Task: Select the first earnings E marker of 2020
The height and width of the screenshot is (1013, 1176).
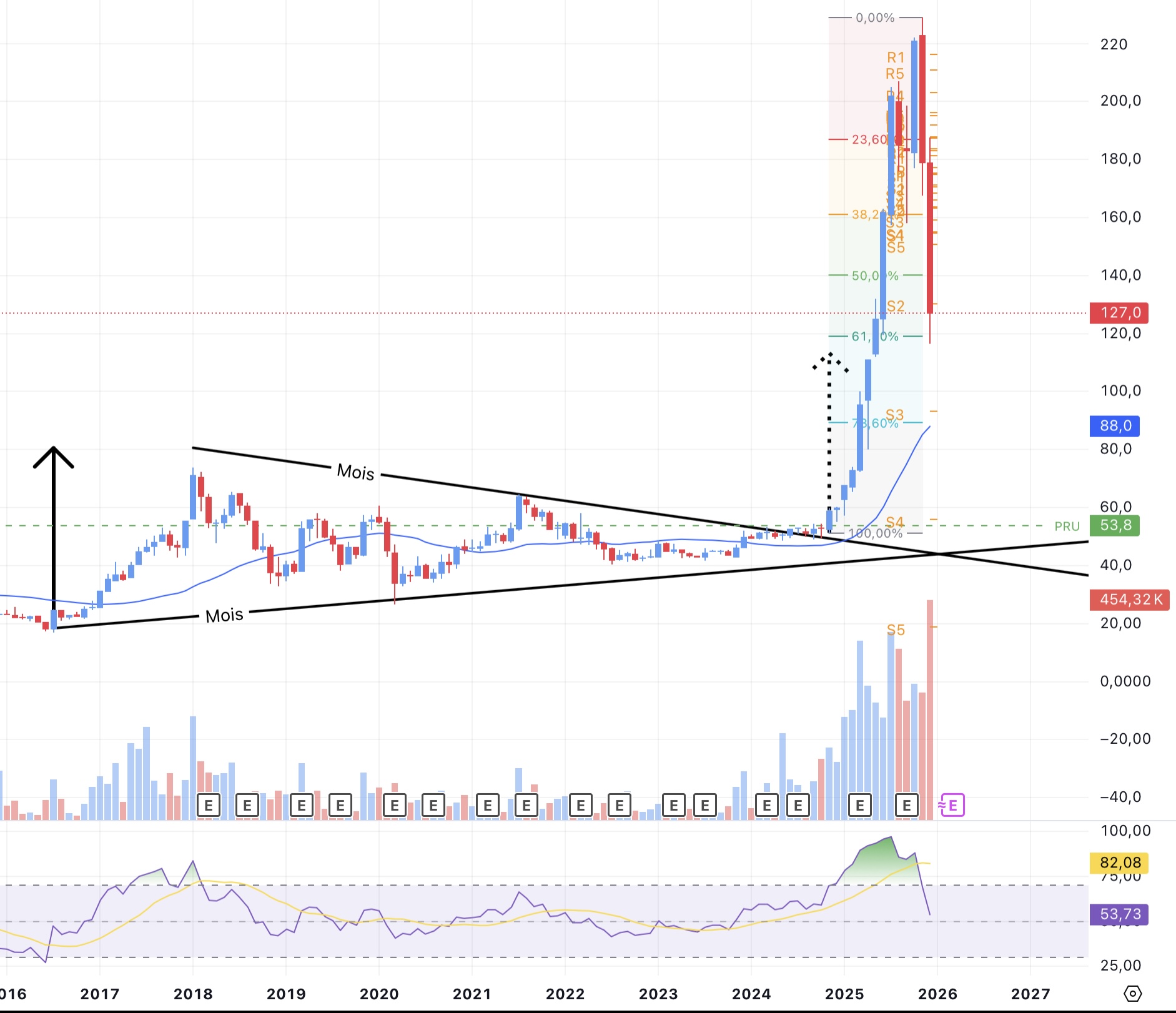Action: pyautogui.click(x=395, y=805)
